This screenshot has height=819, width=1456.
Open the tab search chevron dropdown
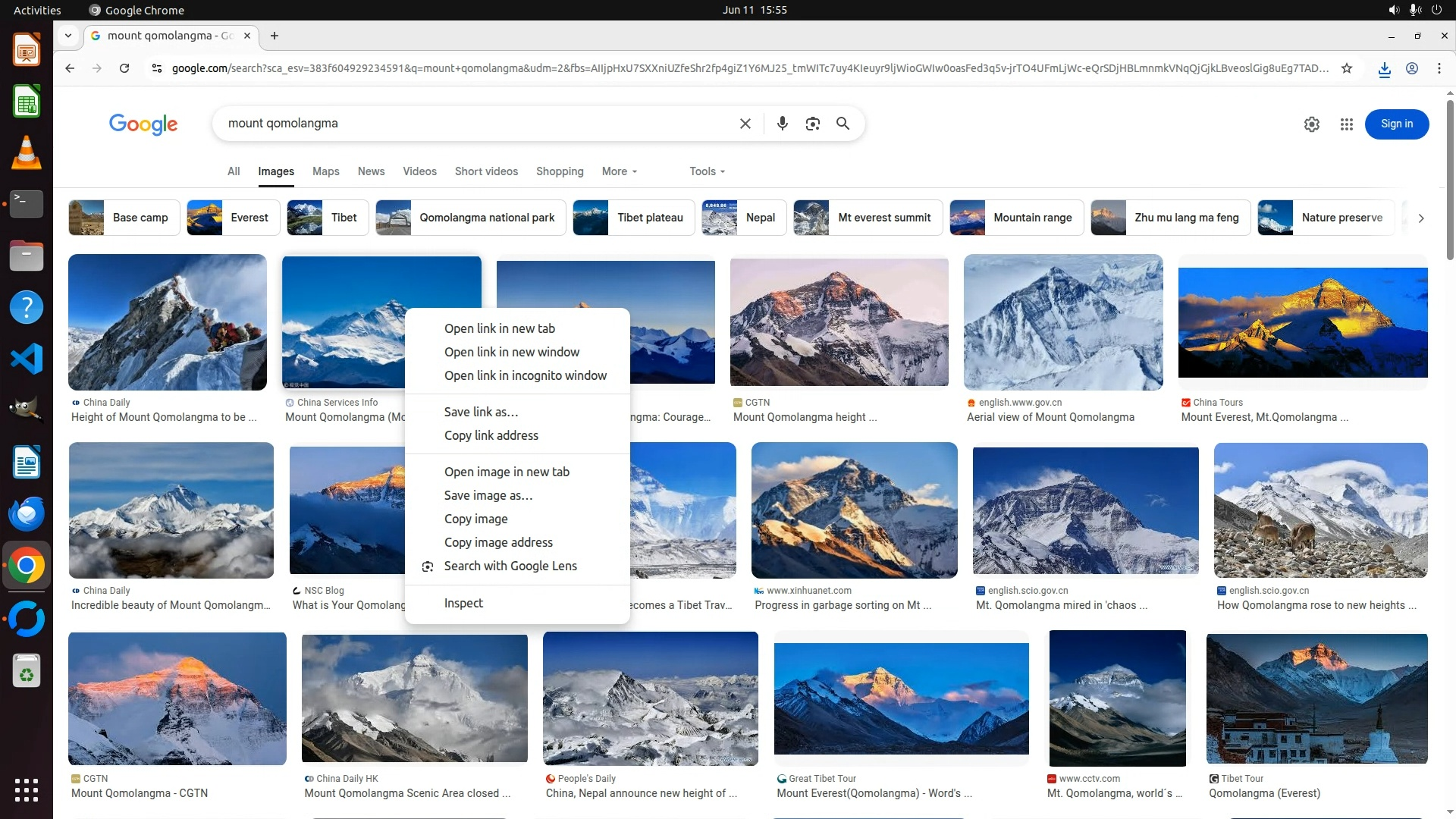pos(68,36)
